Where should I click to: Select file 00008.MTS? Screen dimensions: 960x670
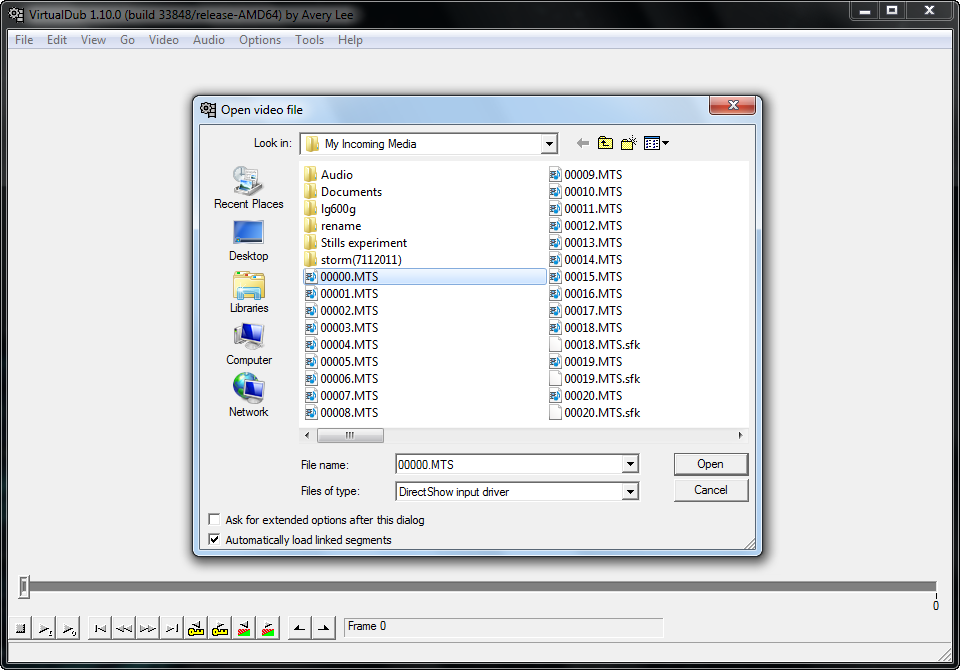coord(342,413)
